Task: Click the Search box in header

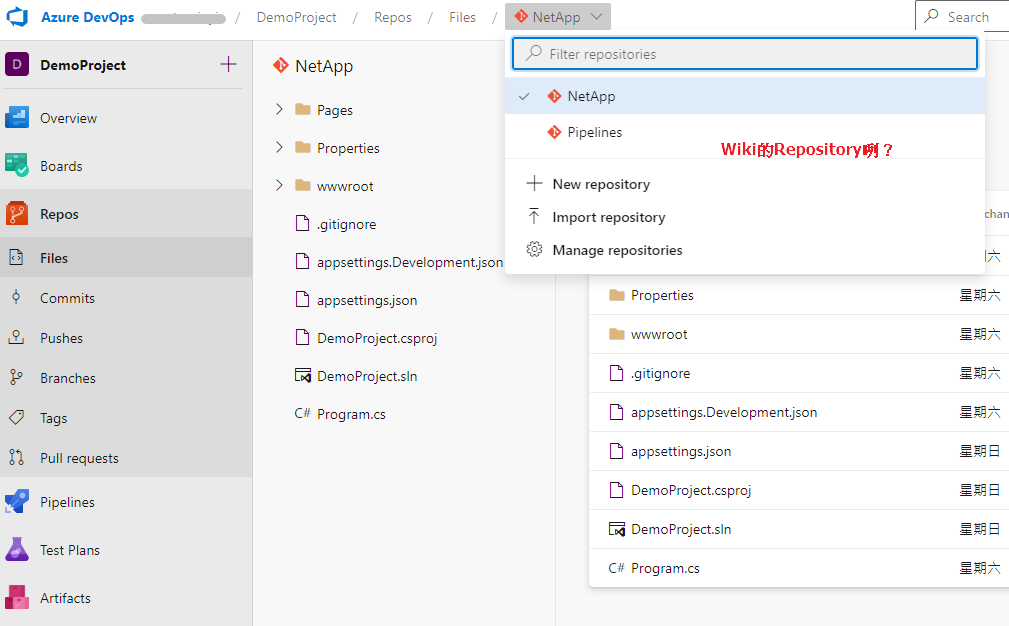Action: [x=962, y=17]
